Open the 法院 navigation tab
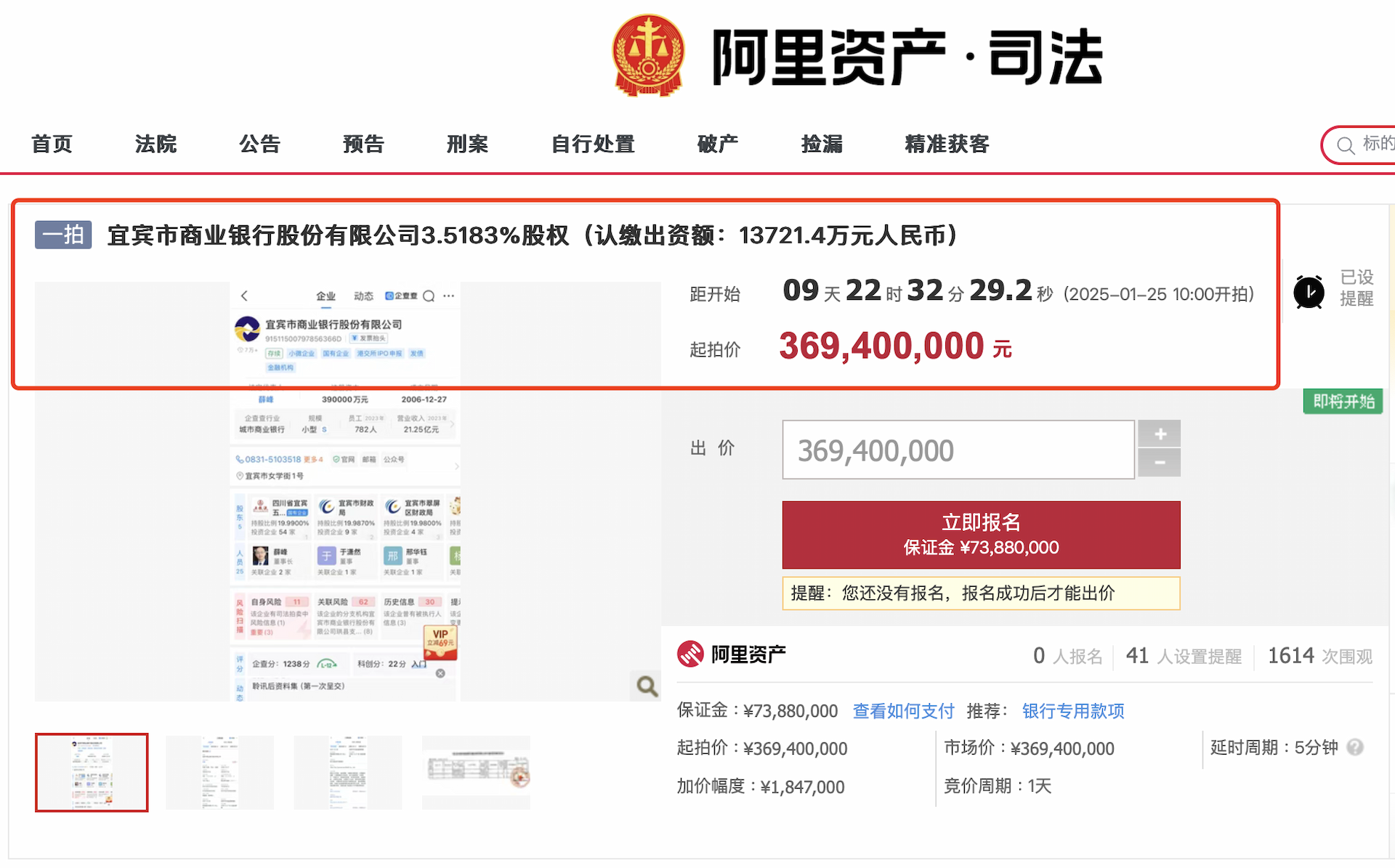The image size is (1395, 868). (155, 144)
